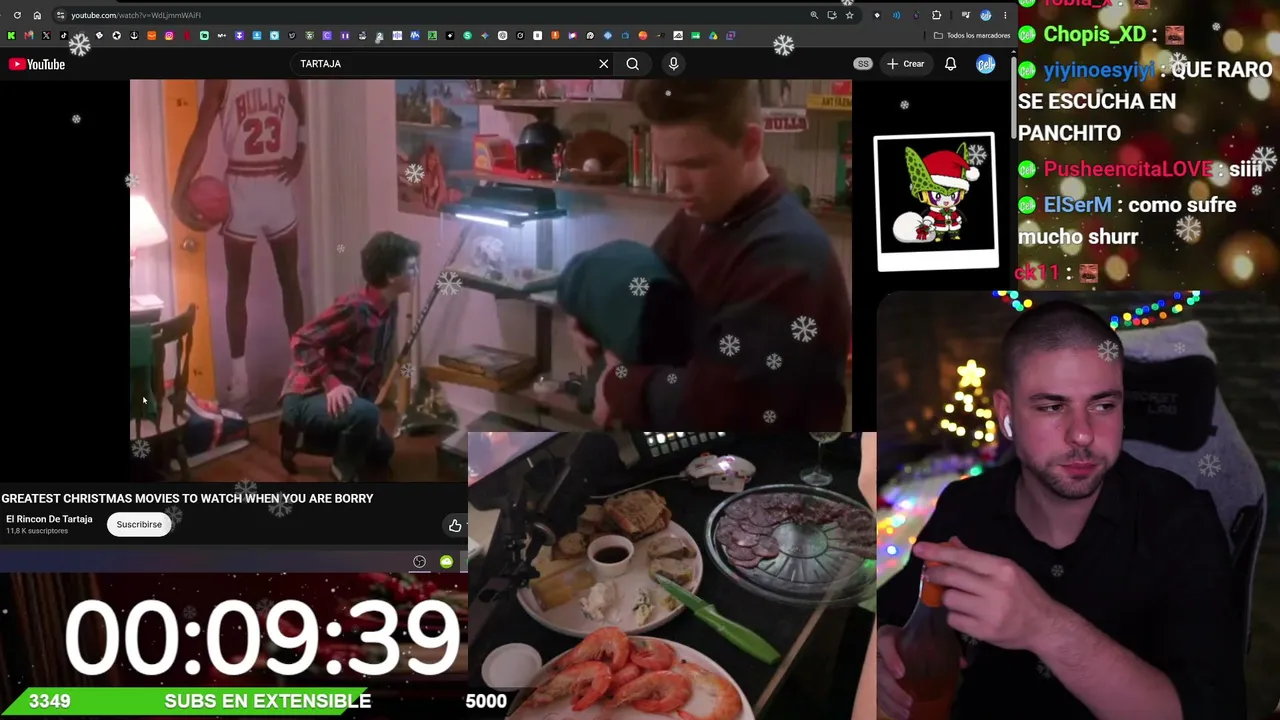Open the Kick bookmark with green K
This screenshot has width=1280, height=720.
coord(11,36)
